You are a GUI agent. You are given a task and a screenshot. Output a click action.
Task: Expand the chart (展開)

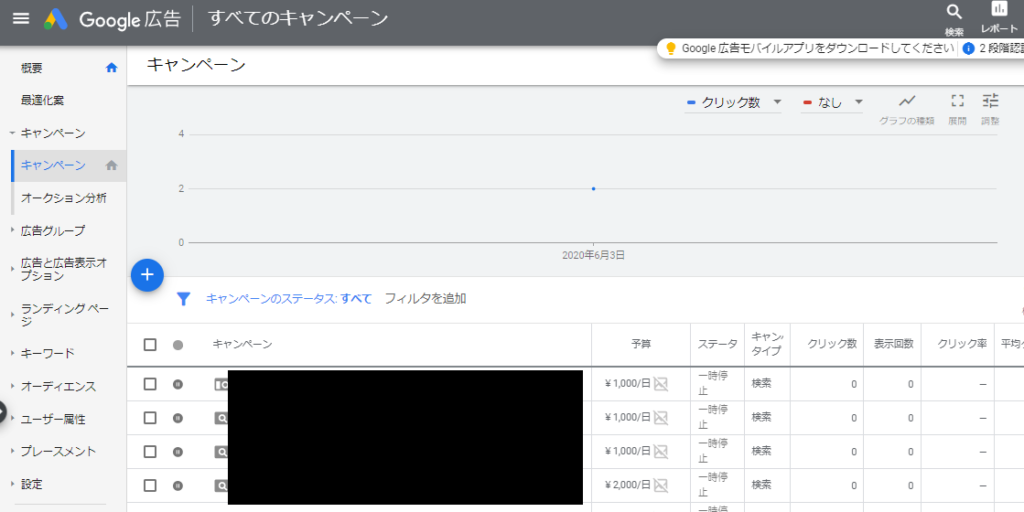[957, 109]
